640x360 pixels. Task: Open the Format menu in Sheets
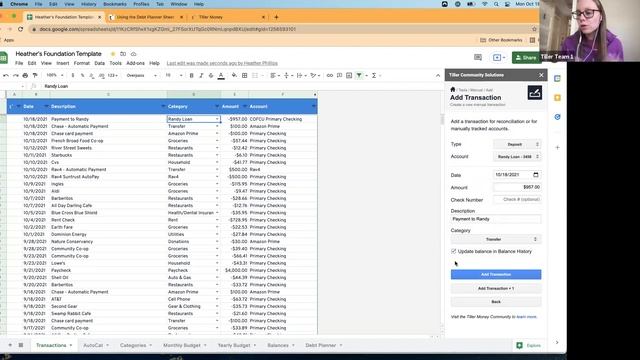point(82,63)
